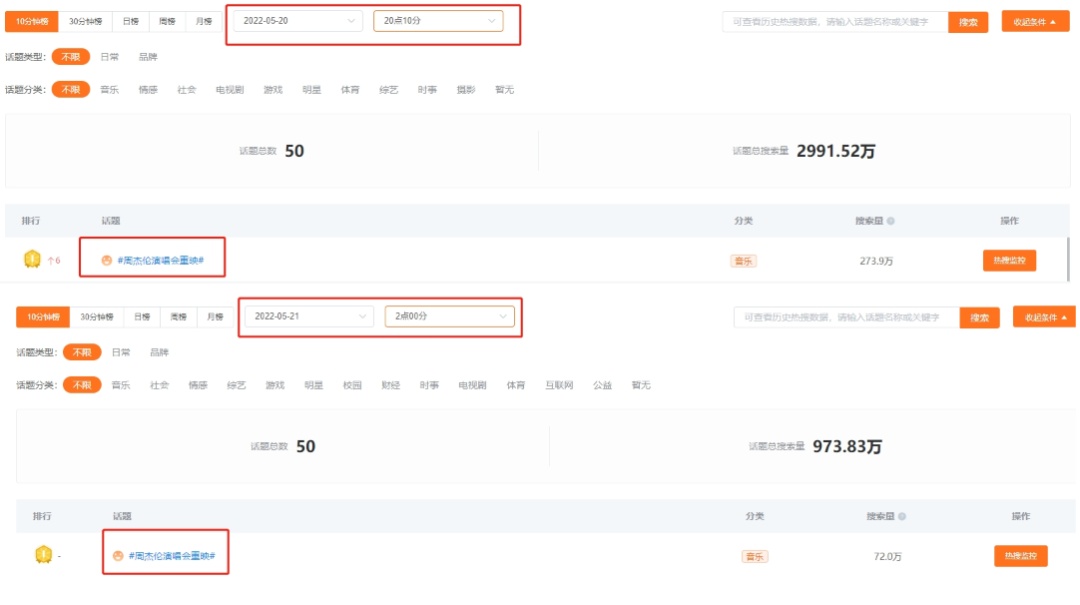Select 公益 topic category
1080x605 pixels.
[602, 385]
